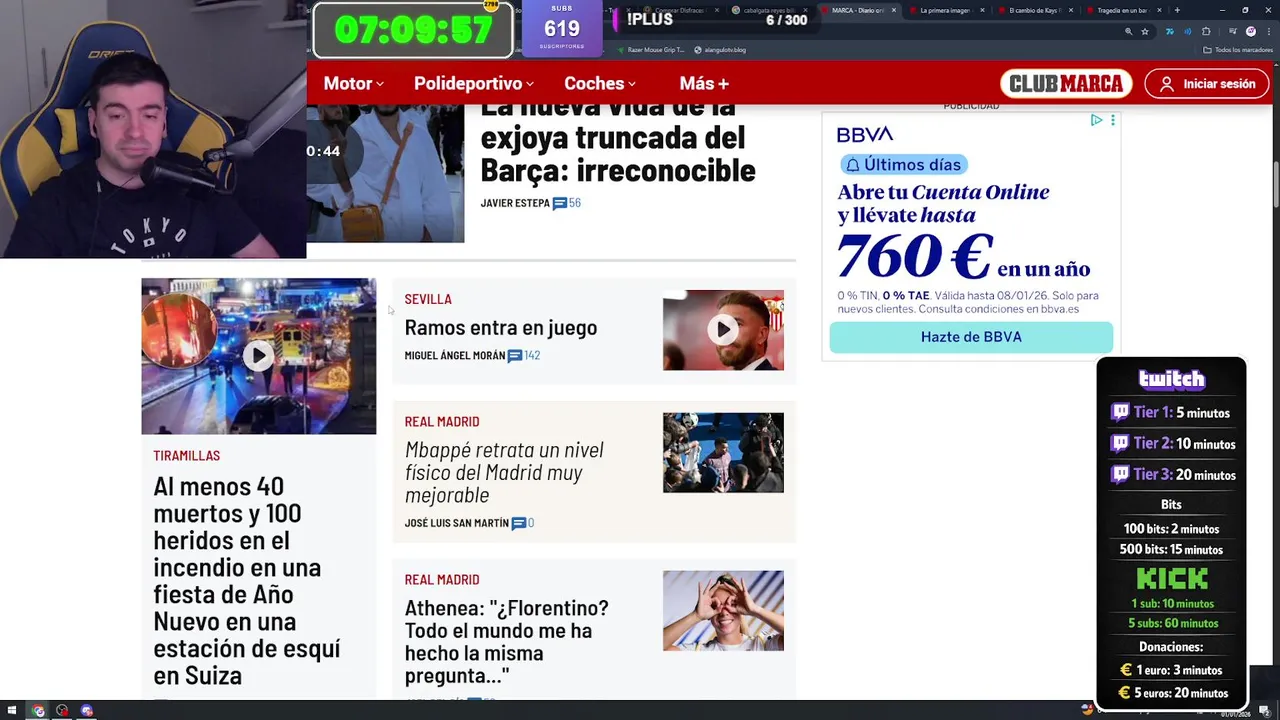
Task: Open the '40 muertos' incendio Suiza headline
Action: pos(247,580)
